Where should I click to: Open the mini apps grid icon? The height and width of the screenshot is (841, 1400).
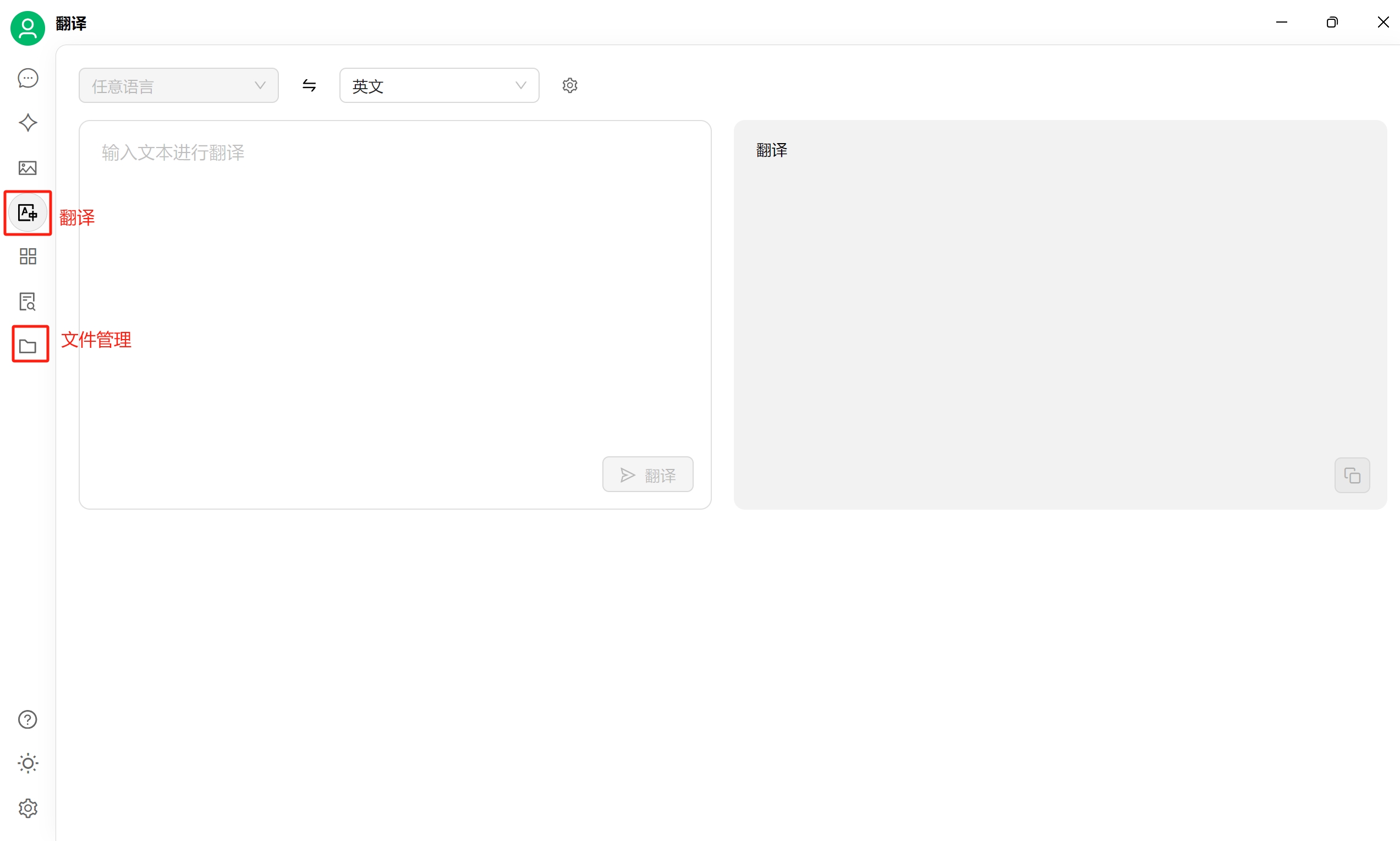pos(28,256)
